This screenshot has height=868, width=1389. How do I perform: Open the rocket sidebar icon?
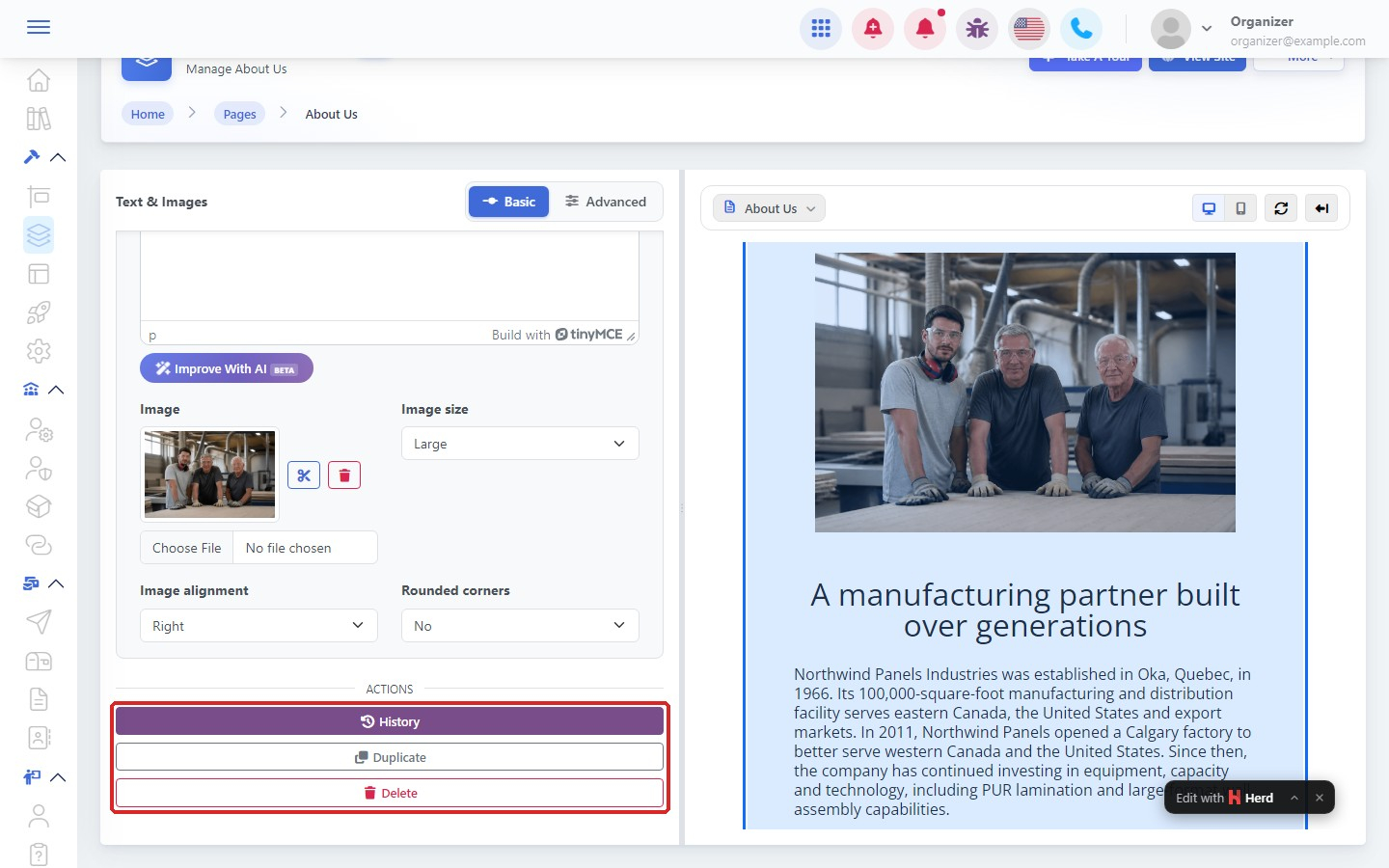[39, 312]
